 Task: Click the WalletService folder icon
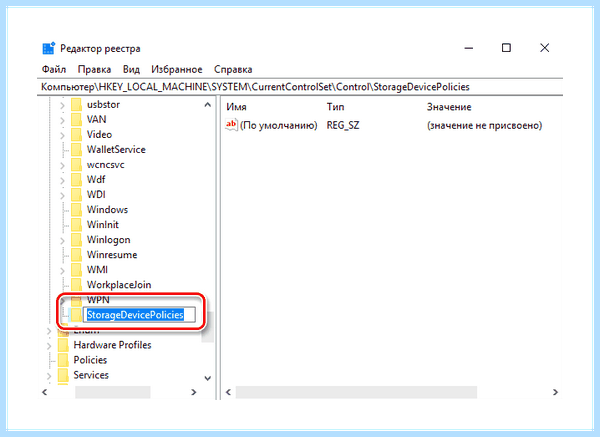click(77, 150)
